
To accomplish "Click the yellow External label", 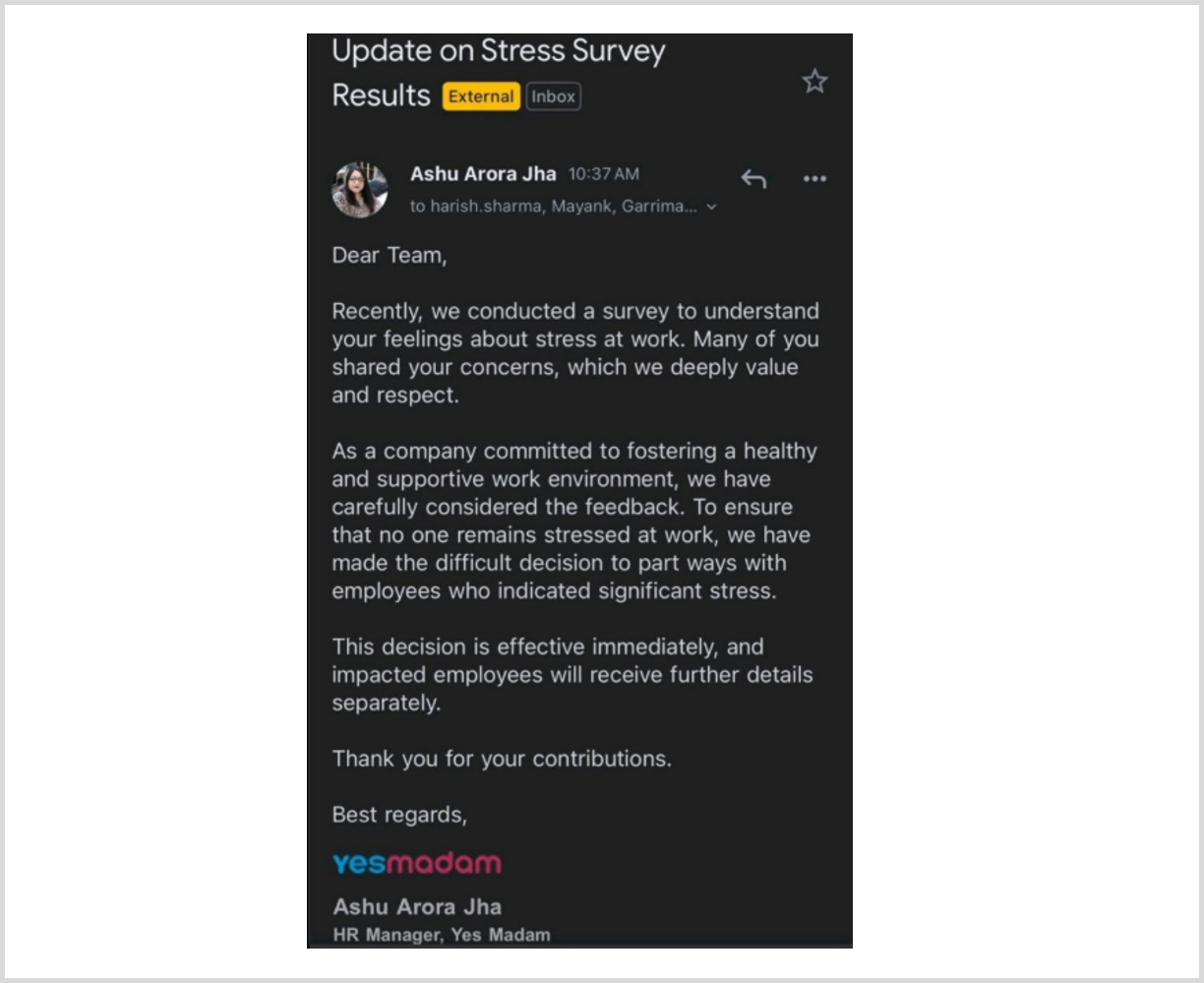I will (x=481, y=96).
